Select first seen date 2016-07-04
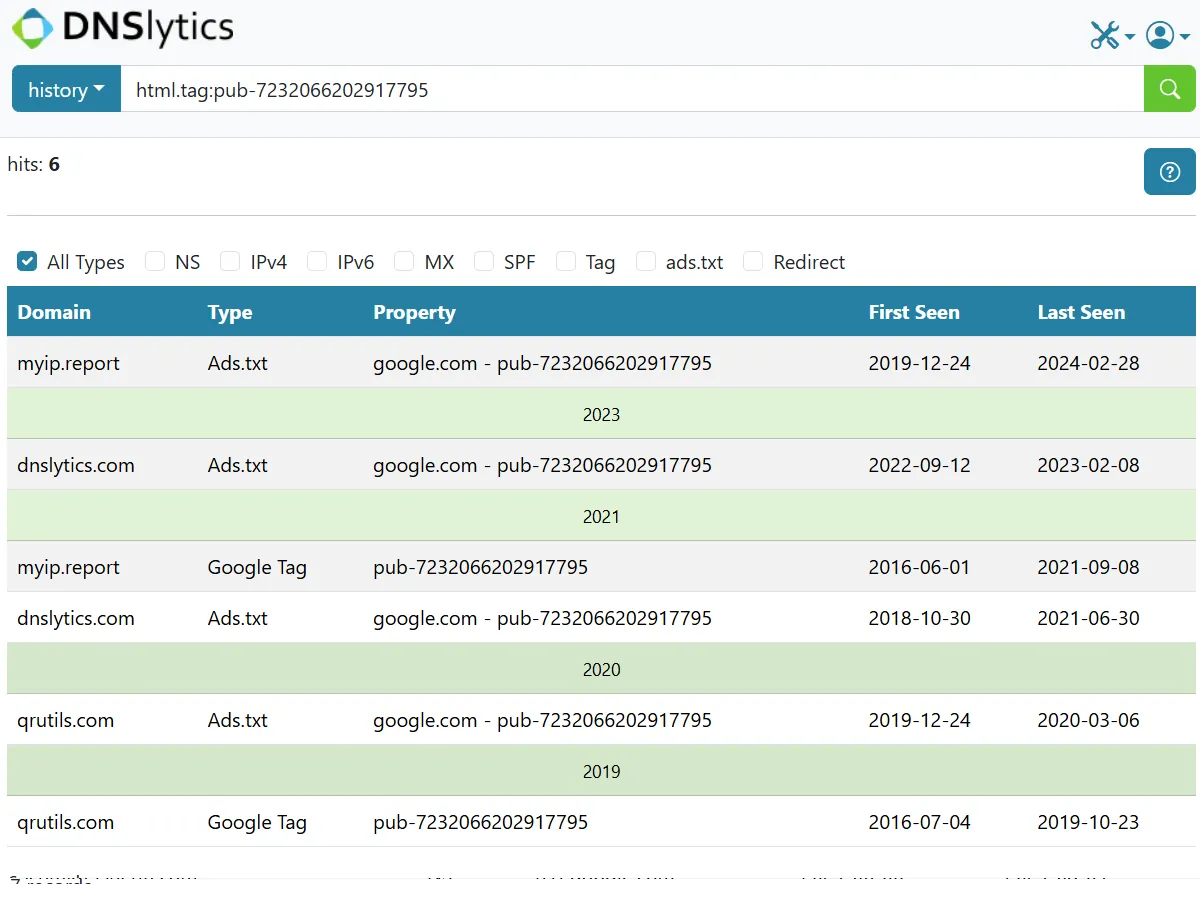This screenshot has height=900, width=1200. [x=919, y=822]
